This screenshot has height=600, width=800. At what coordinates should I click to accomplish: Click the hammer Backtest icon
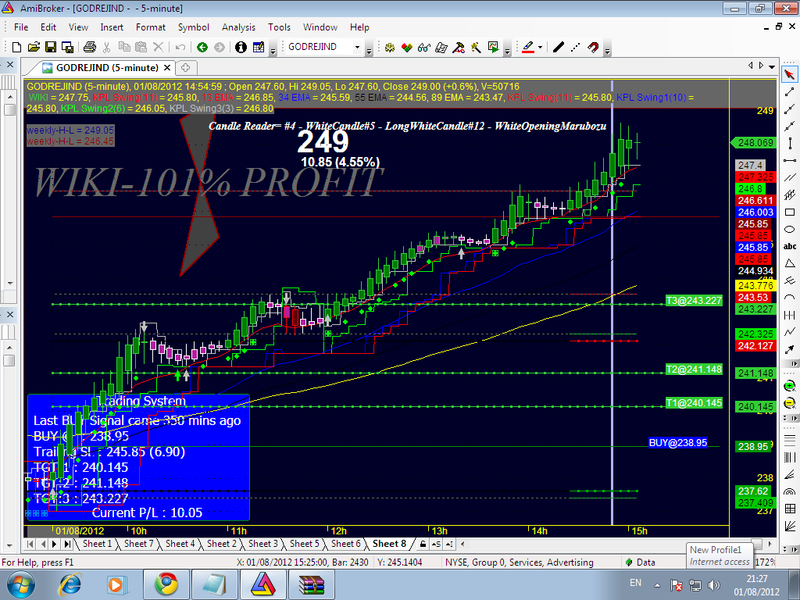coord(459,47)
